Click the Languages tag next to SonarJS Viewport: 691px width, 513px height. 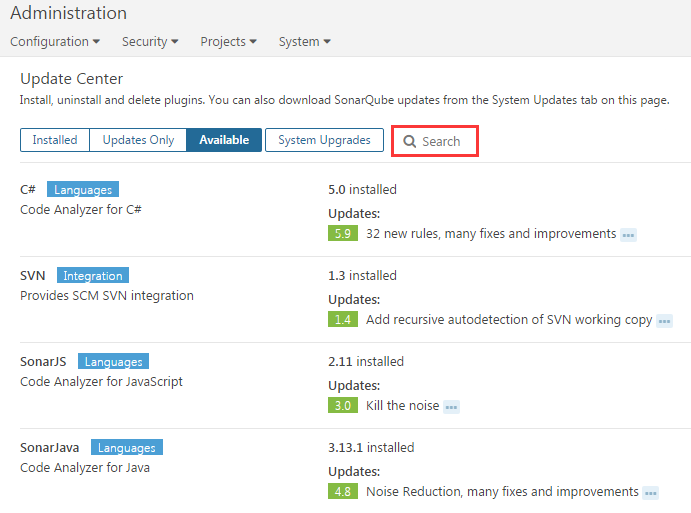[113, 361]
